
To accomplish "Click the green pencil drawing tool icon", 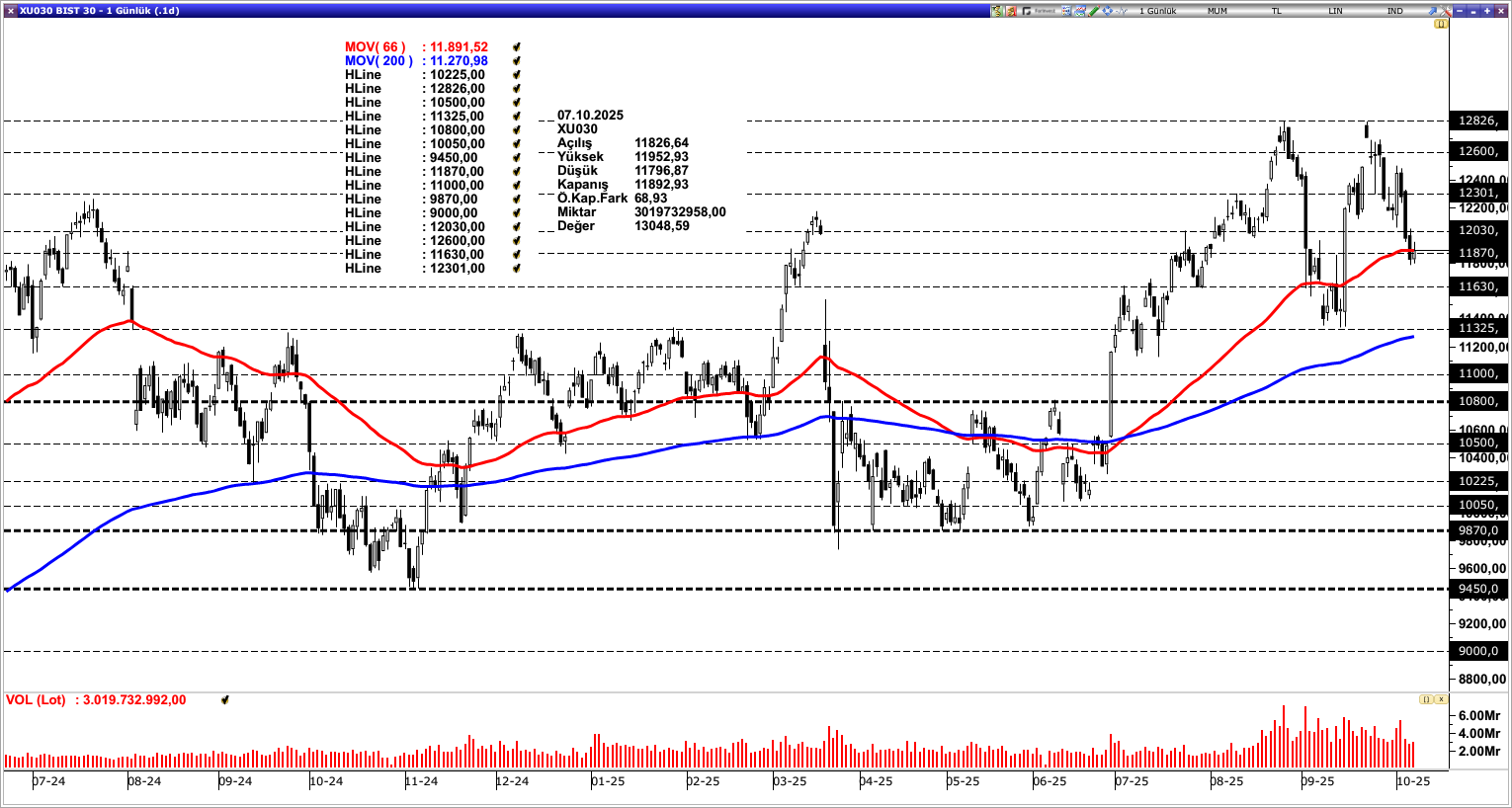I will pos(1094,11).
